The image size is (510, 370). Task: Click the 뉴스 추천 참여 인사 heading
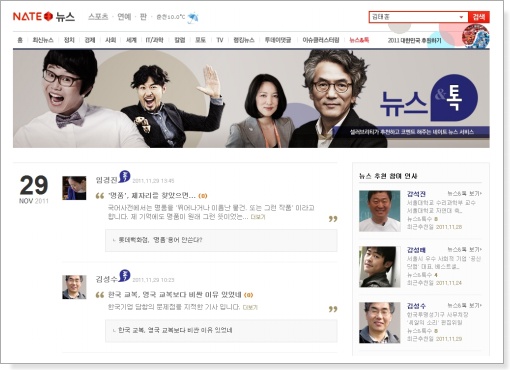pos(388,176)
